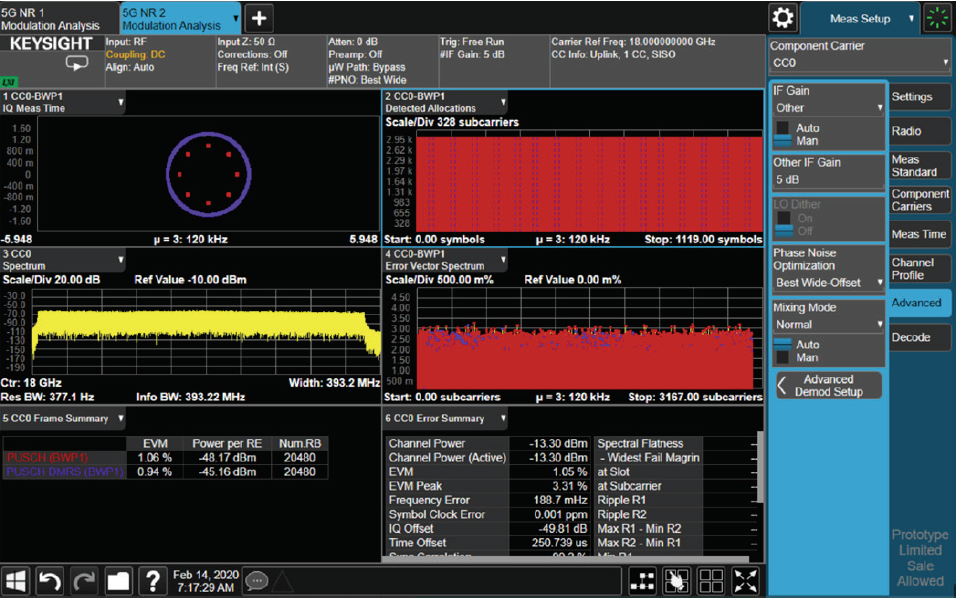Click the green single/continuous sweep indicator icon
The height and width of the screenshot is (599, 958).
click(x=937, y=18)
